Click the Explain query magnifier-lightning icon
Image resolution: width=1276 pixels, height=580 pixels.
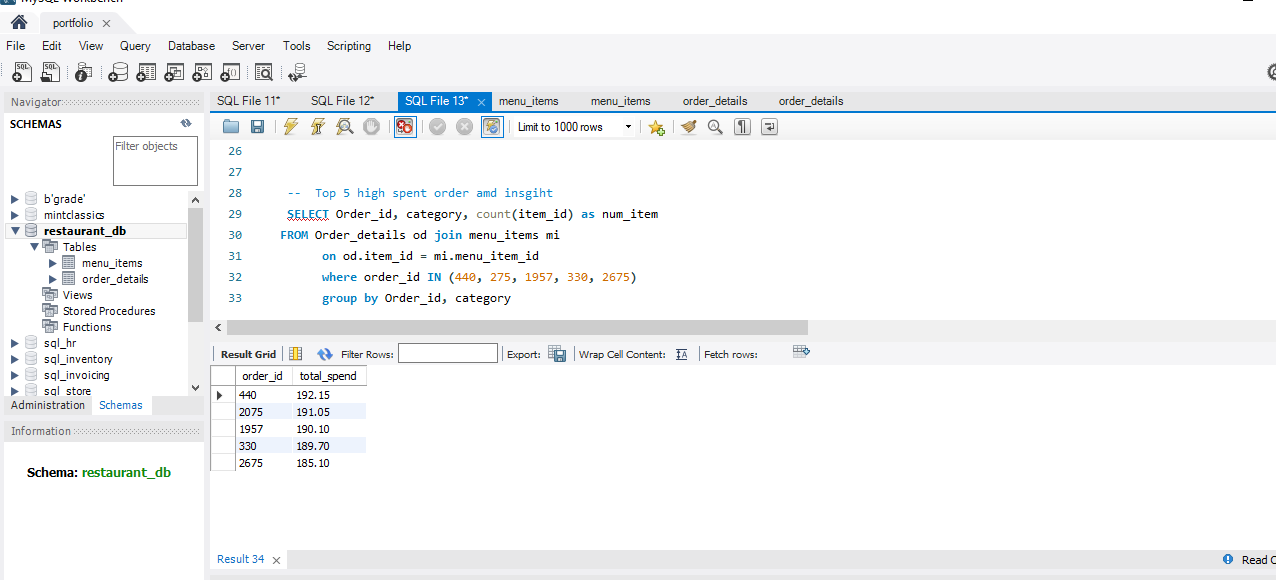[344, 127]
